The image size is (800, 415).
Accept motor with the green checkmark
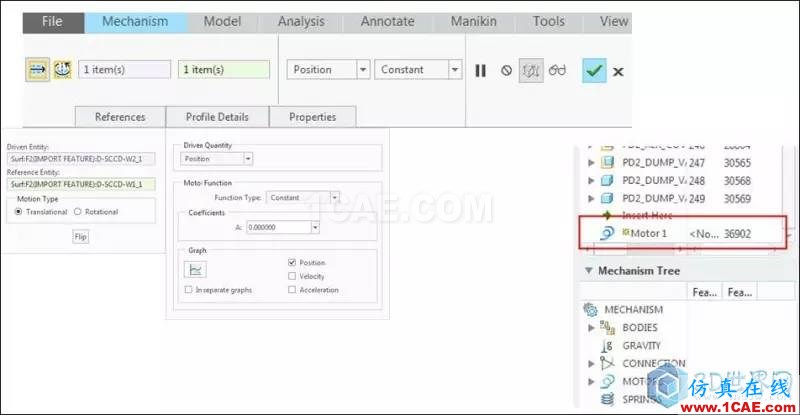[594, 70]
